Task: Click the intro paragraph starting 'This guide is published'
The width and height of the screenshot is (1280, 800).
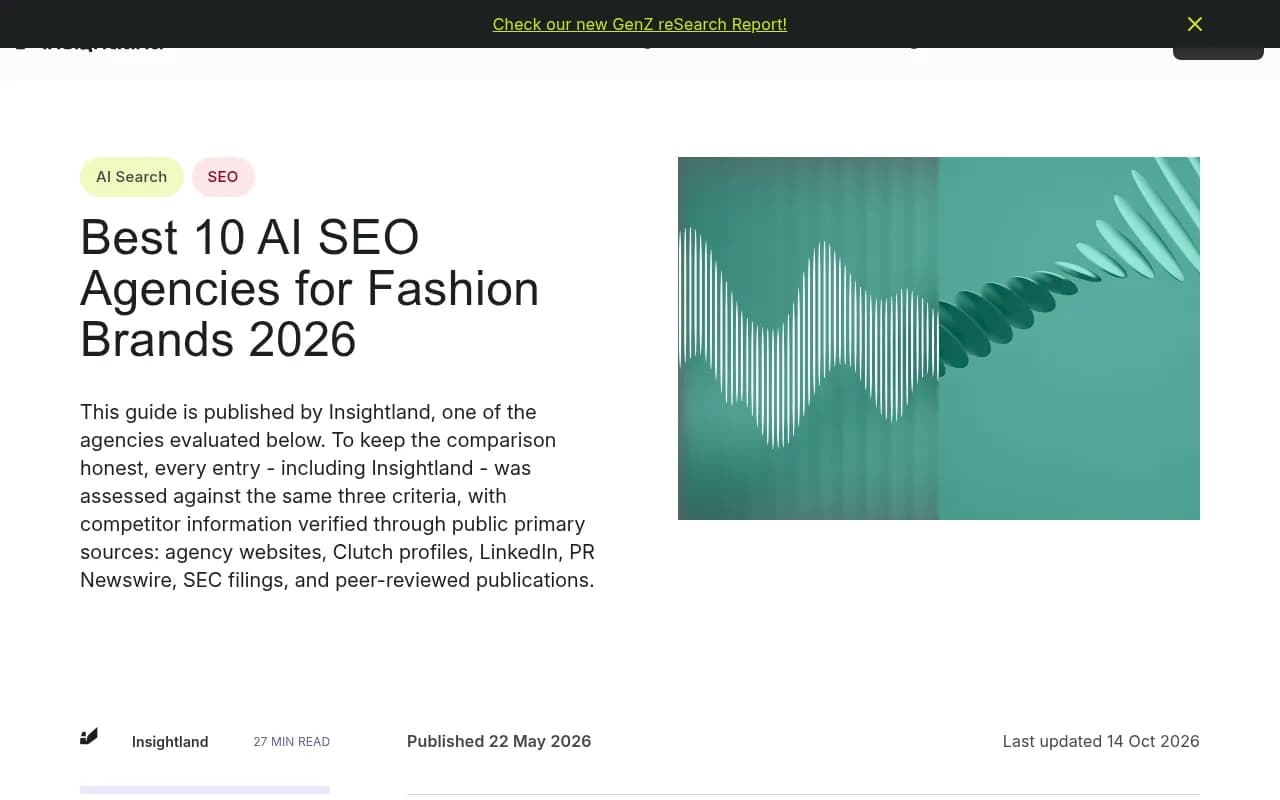Action: 338,496
